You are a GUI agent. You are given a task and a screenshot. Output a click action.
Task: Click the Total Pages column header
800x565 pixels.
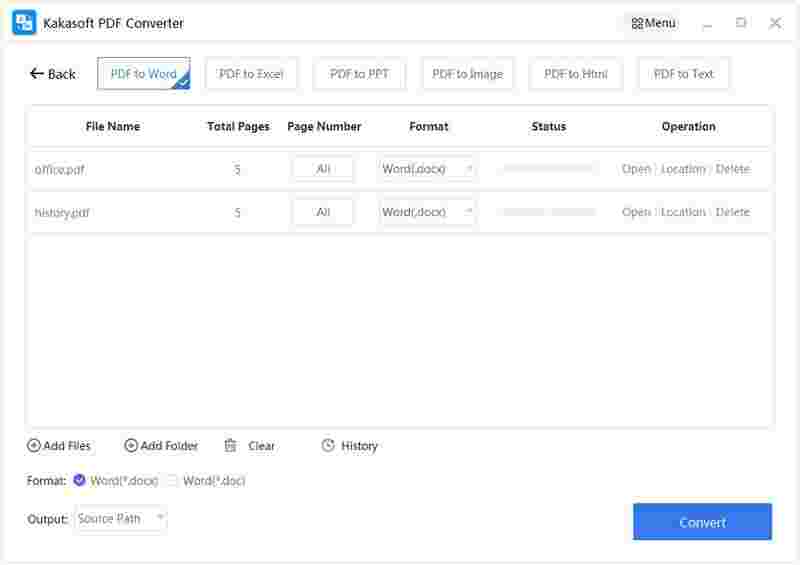pos(238,126)
